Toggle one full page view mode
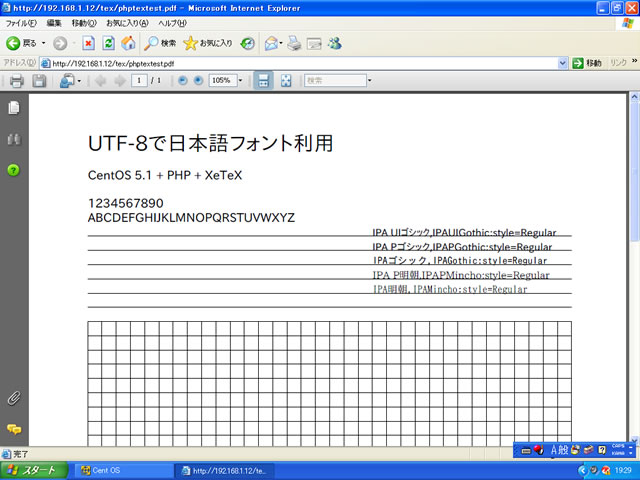Image resolution: width=640 pixels, height=480 pixels. coord(286,80)
